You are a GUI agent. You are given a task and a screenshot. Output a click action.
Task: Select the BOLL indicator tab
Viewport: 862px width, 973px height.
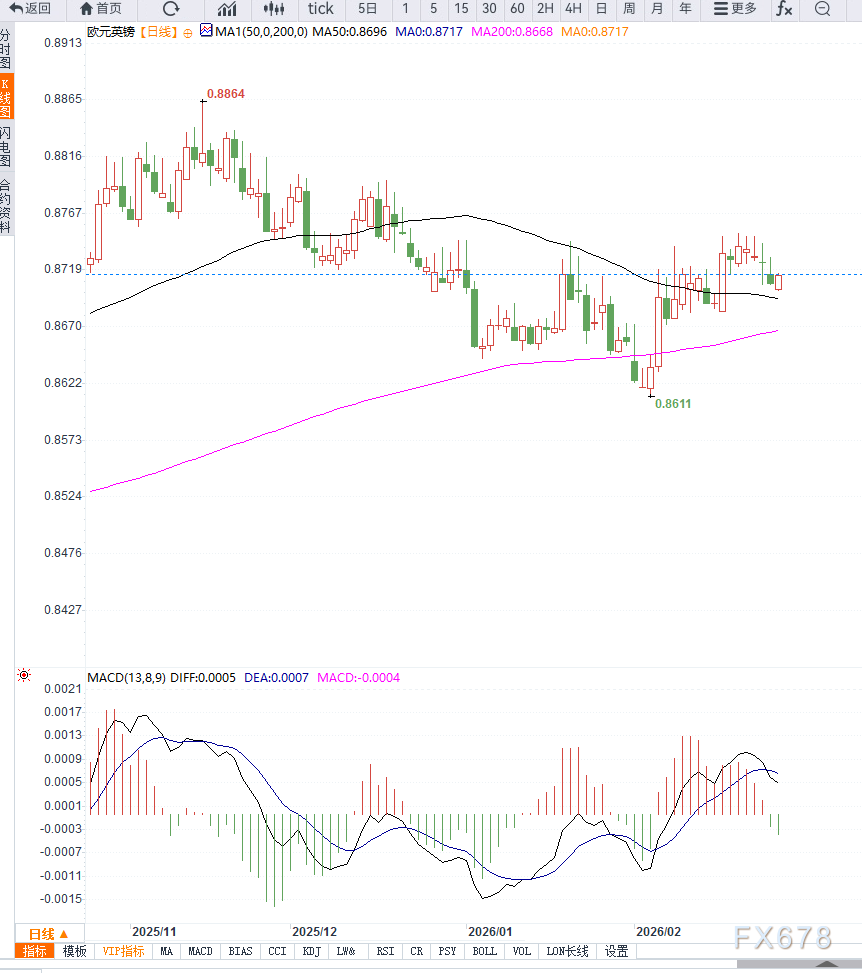coord(484,951)
